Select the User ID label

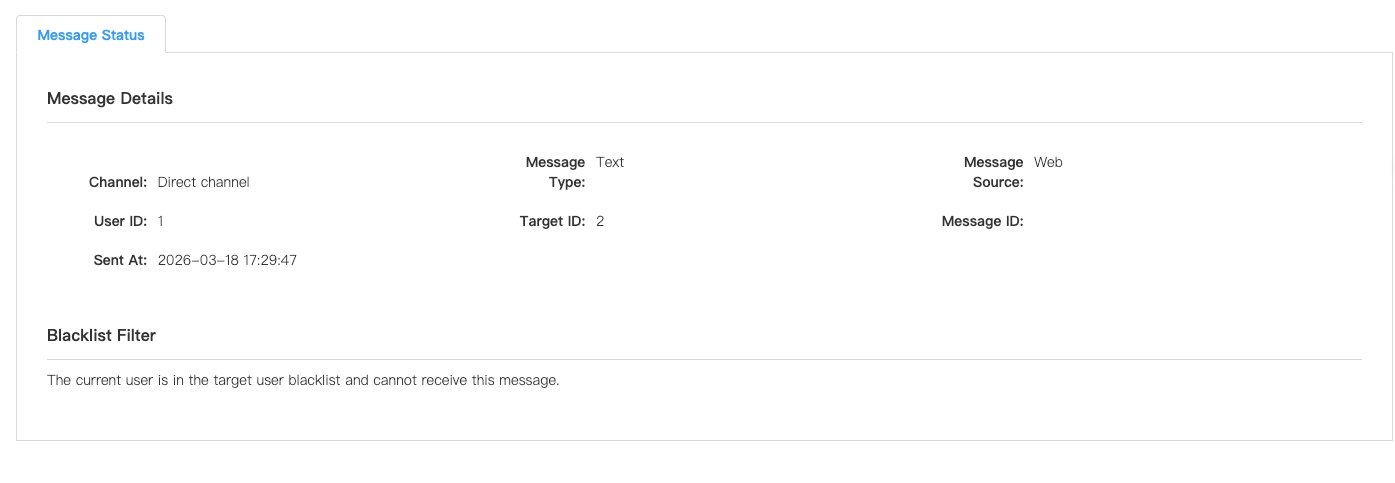tap(120, 221)
